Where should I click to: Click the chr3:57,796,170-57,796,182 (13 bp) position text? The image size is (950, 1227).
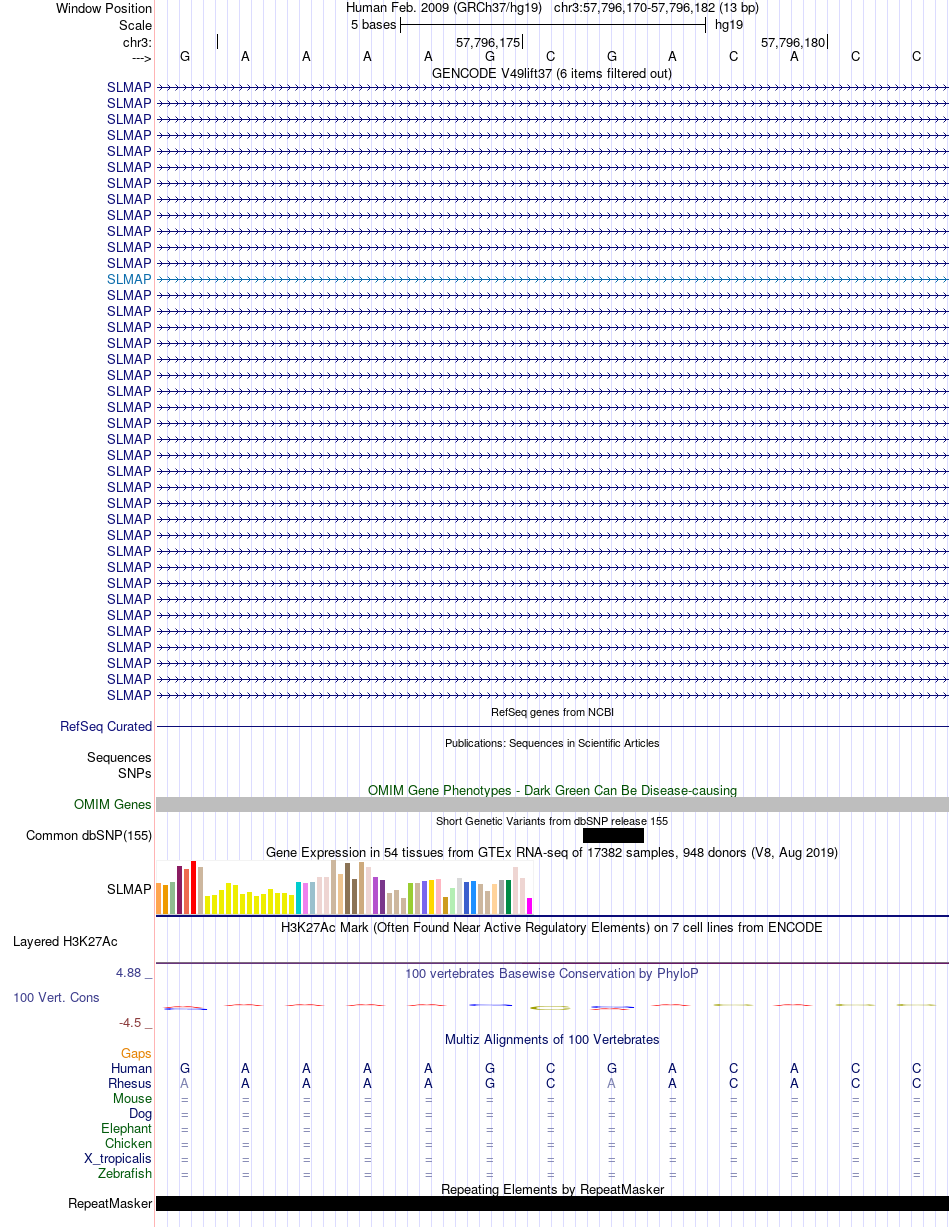click(x=656, y=8)
